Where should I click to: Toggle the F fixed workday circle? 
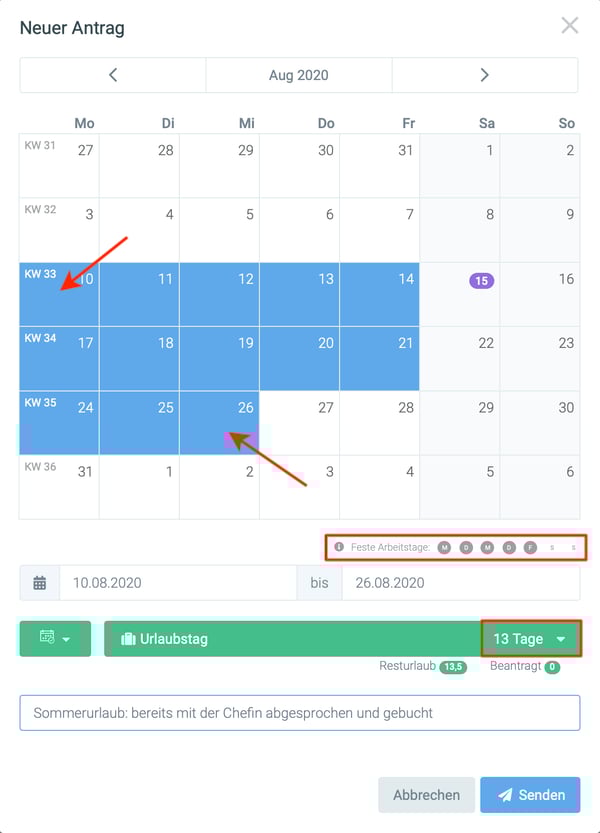point(530,547)
